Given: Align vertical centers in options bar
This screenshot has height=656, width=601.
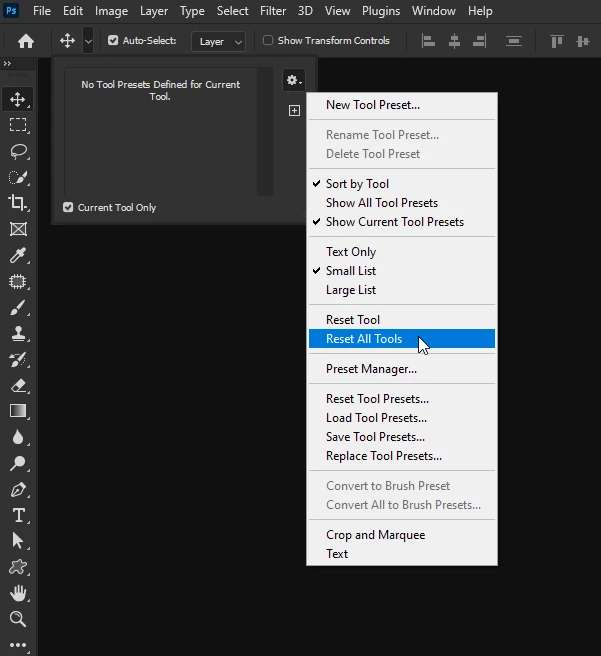Looking at the screenshot, I should 583,41.
